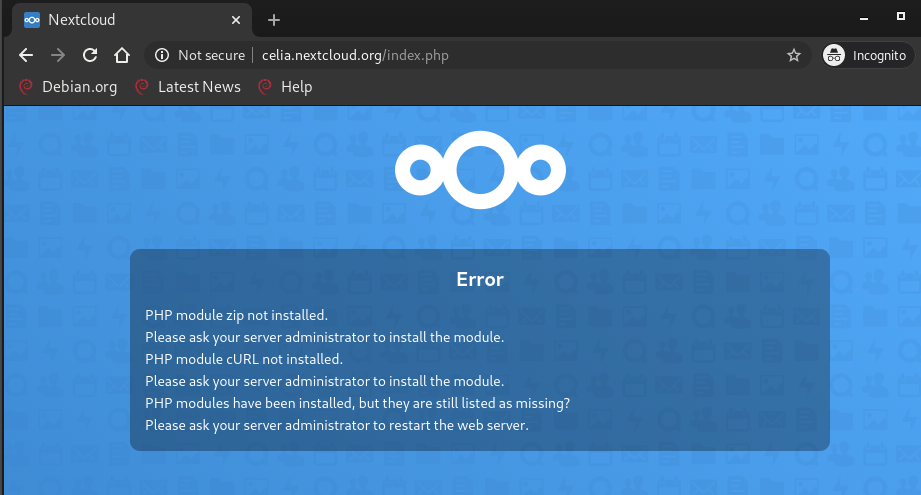Click the forward navigation arrow
The width and height of the screenshot is (921, 495).
[58, 55]
